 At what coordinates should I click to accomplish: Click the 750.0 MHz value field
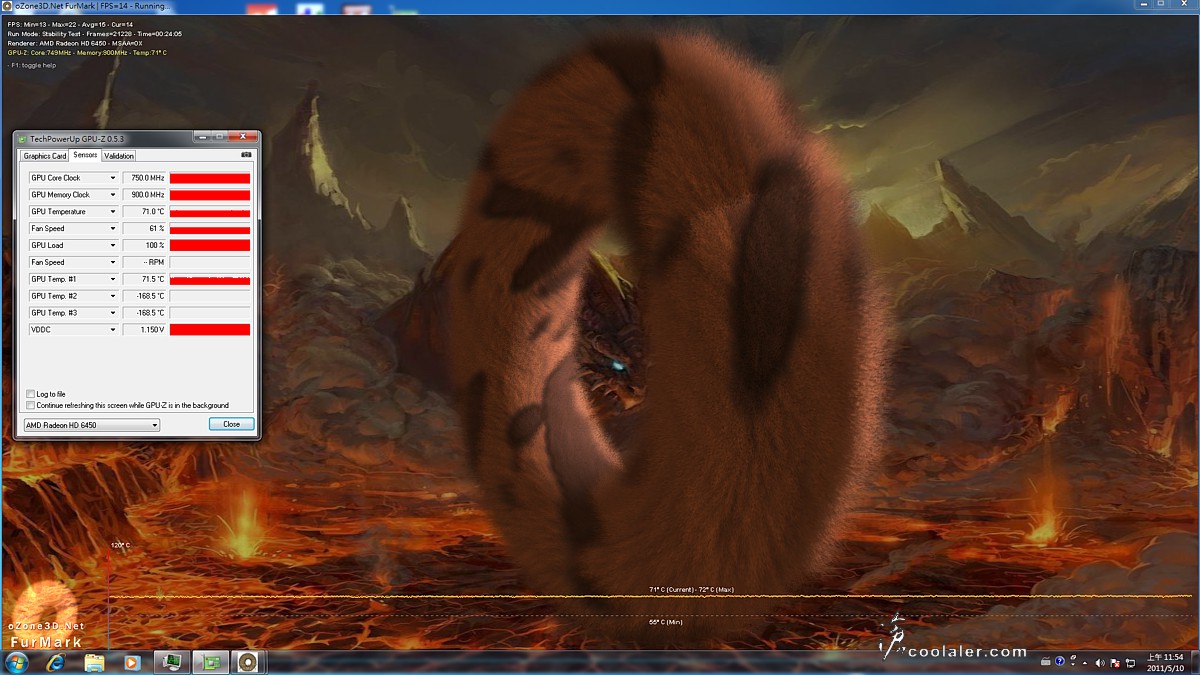pos(144,178)
